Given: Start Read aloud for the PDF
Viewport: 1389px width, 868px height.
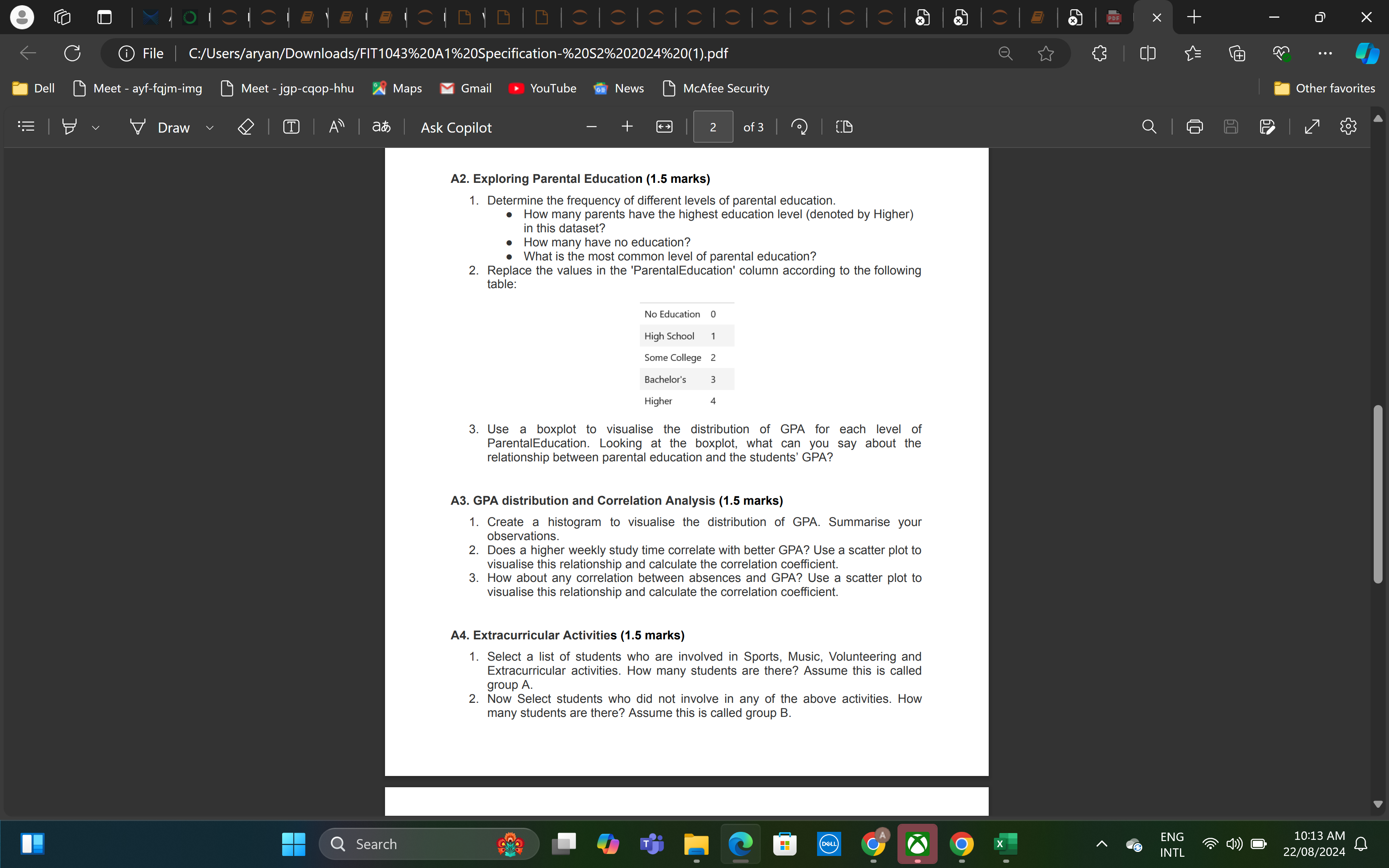Looking at the screenshot, I should click(336, 126).
